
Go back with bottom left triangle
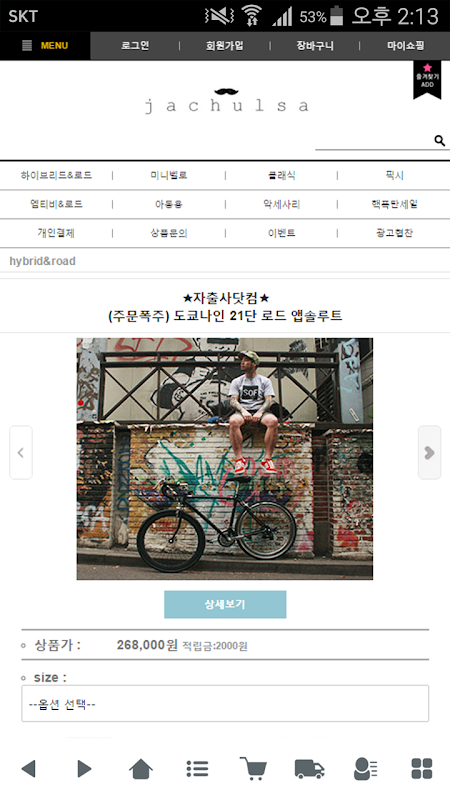coord(29,768)
